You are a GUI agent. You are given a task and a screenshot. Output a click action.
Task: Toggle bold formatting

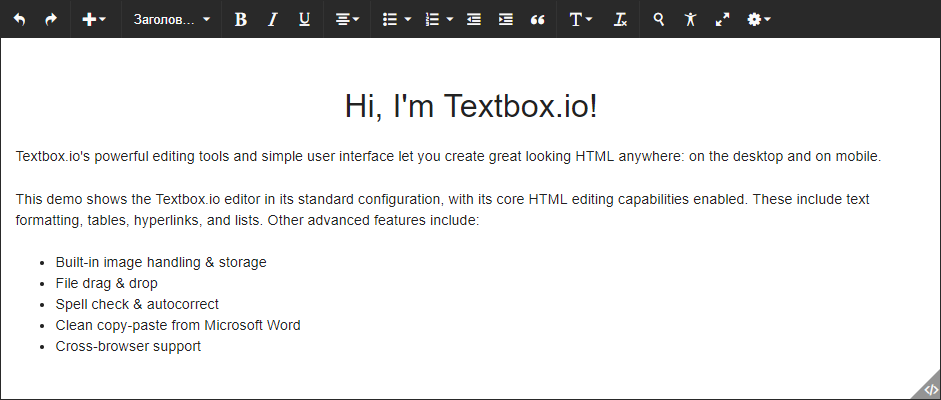click(240, 19)
